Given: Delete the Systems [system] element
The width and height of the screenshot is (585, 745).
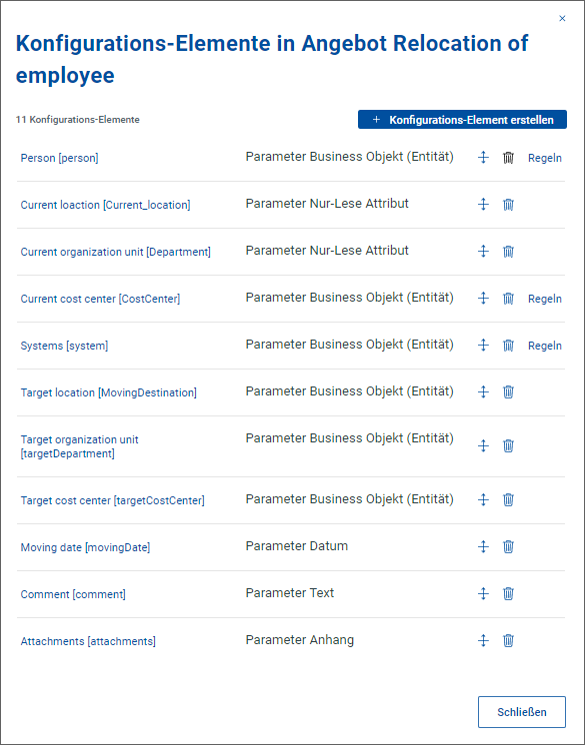Looking at the screenshot, I should (508, 345).
